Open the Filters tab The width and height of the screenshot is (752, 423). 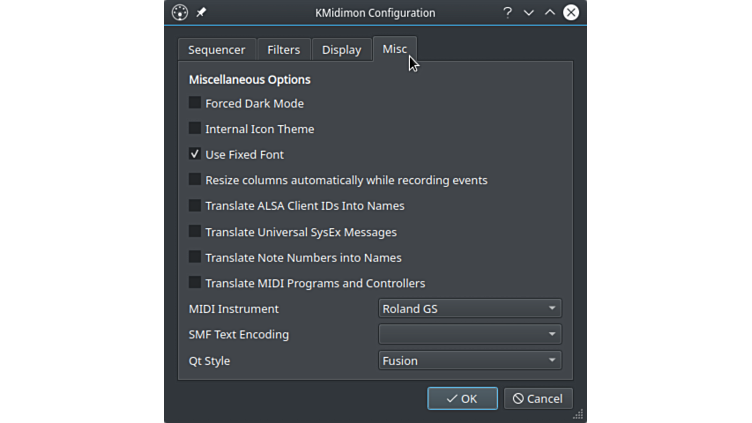[x=283, y=50]
